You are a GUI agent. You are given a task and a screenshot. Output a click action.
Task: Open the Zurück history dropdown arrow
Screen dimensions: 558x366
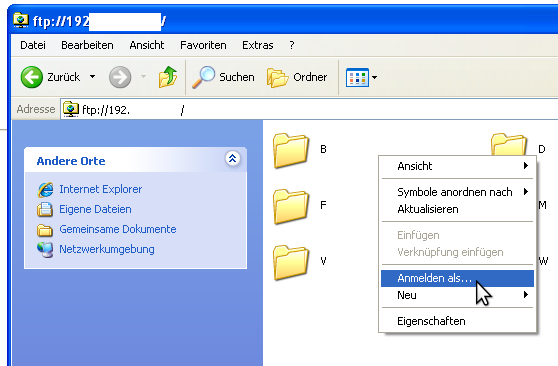click(x=93, y=77)
